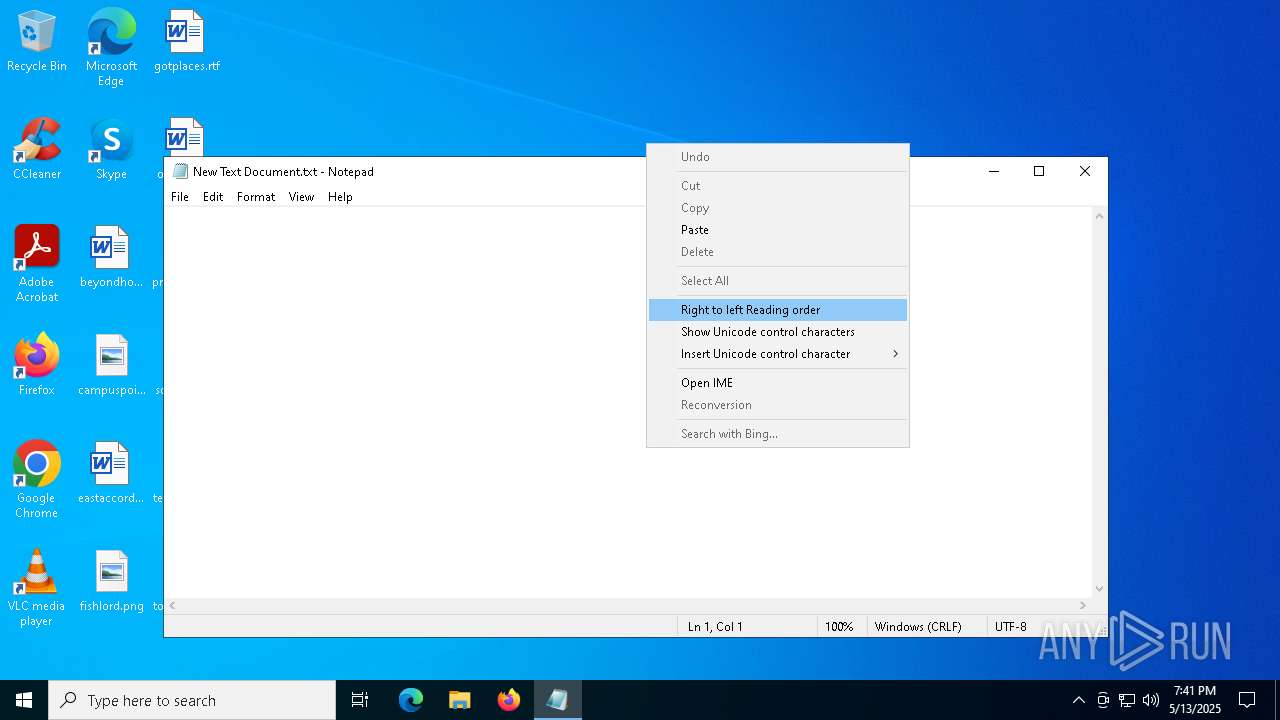Toggle Right to left Reading order
This screenshot has height=720, width=1280.
point(778,310)
